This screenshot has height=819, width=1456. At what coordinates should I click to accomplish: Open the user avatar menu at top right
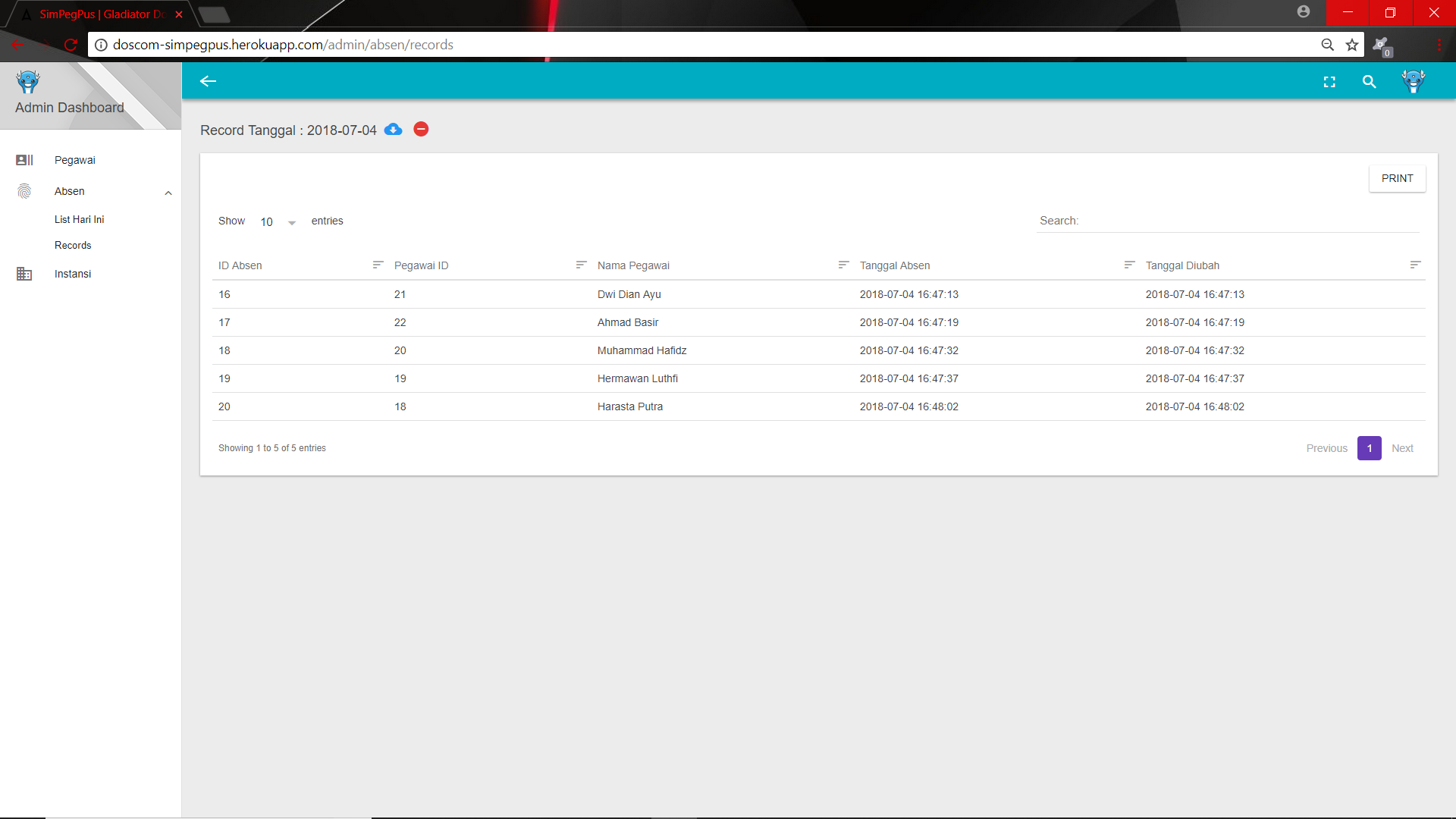(x=1413, y=81)
